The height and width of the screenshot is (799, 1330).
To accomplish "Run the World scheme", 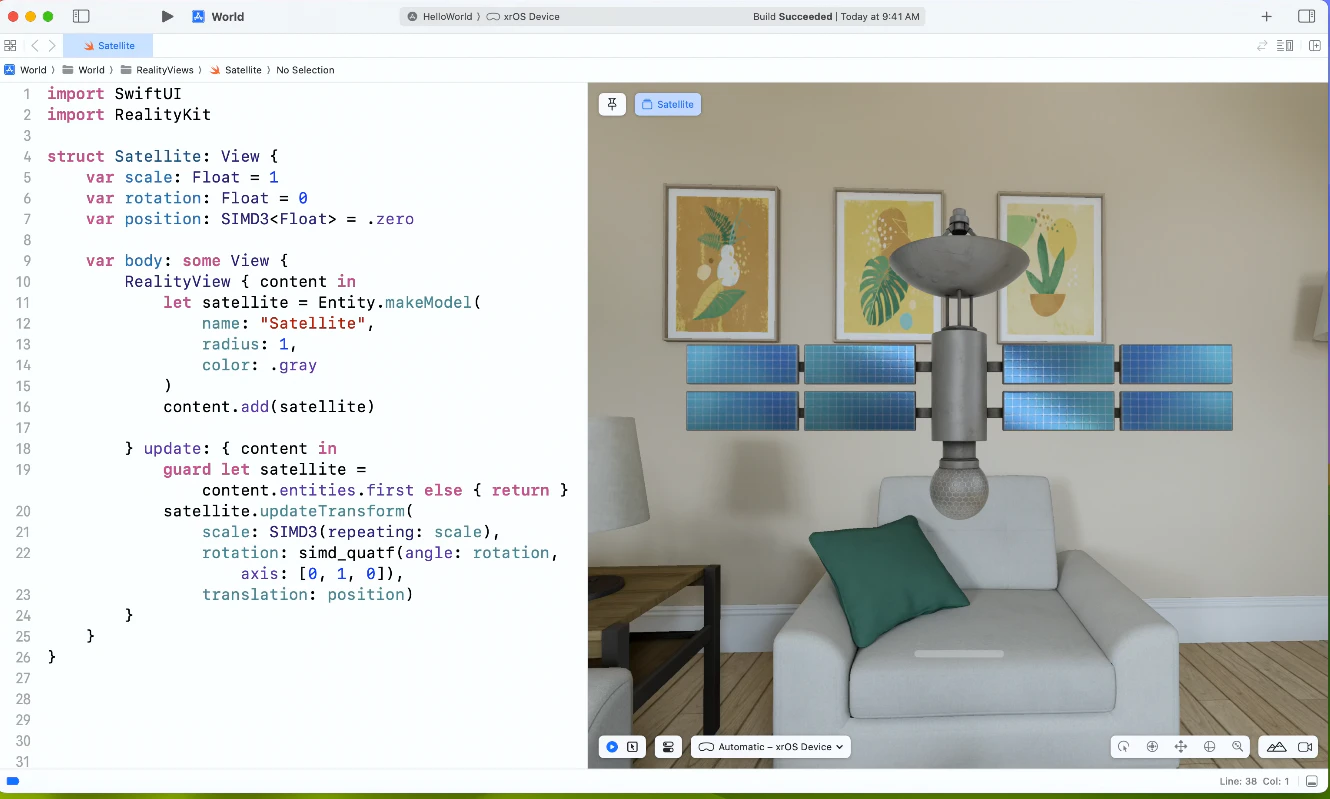I will point(167,16).
